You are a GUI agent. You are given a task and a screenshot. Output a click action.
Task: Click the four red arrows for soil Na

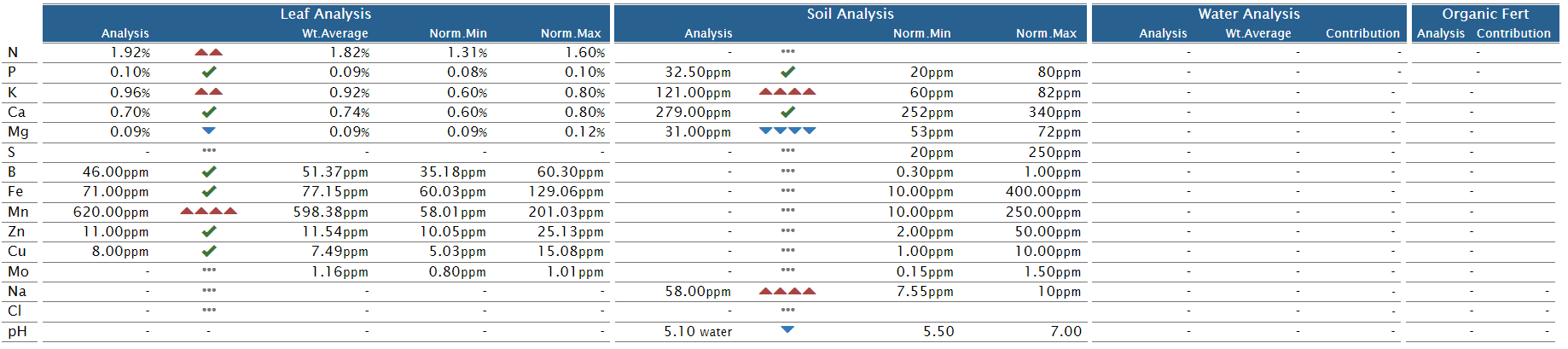point(787,291)
